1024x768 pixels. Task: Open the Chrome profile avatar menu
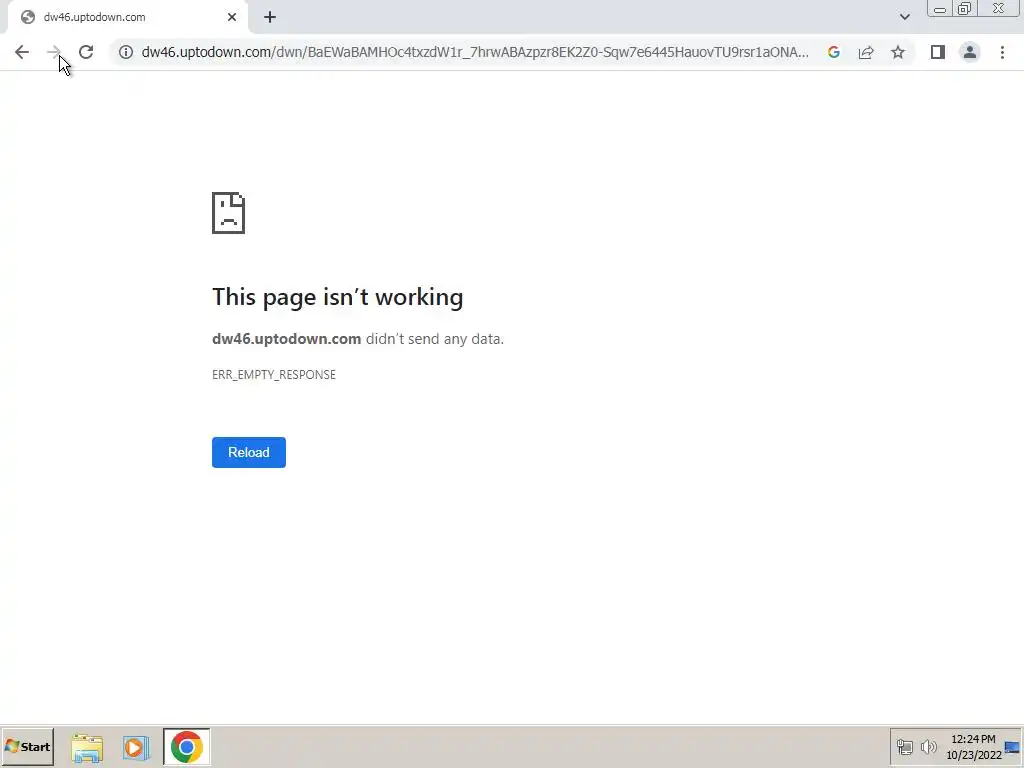[970, 52]
